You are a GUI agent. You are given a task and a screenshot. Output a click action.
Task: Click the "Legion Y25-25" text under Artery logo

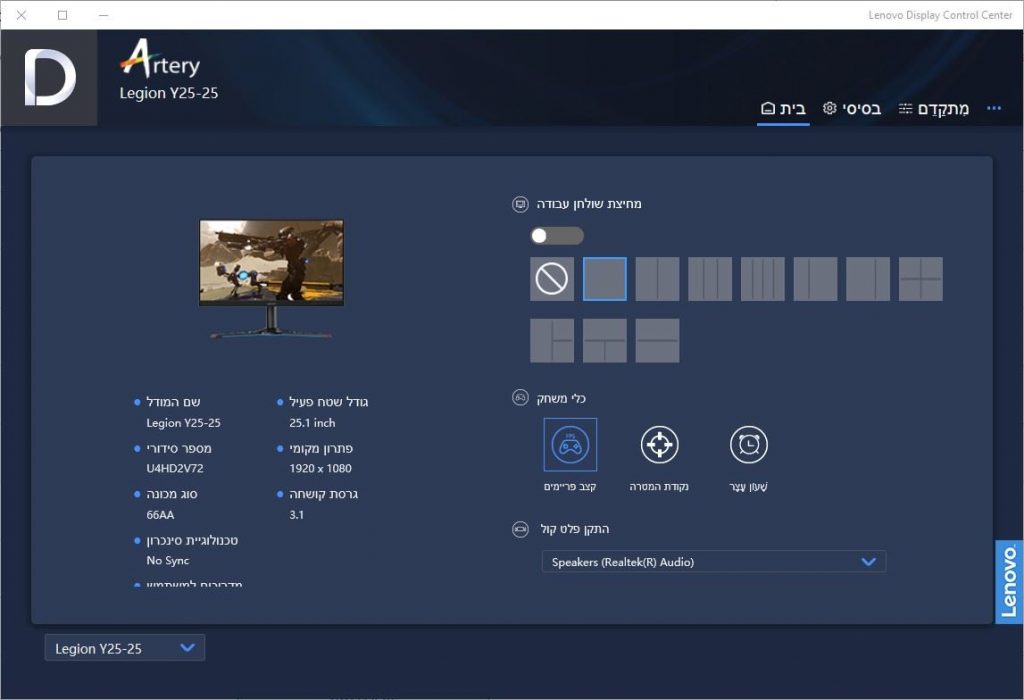click(x=168, y=93)
